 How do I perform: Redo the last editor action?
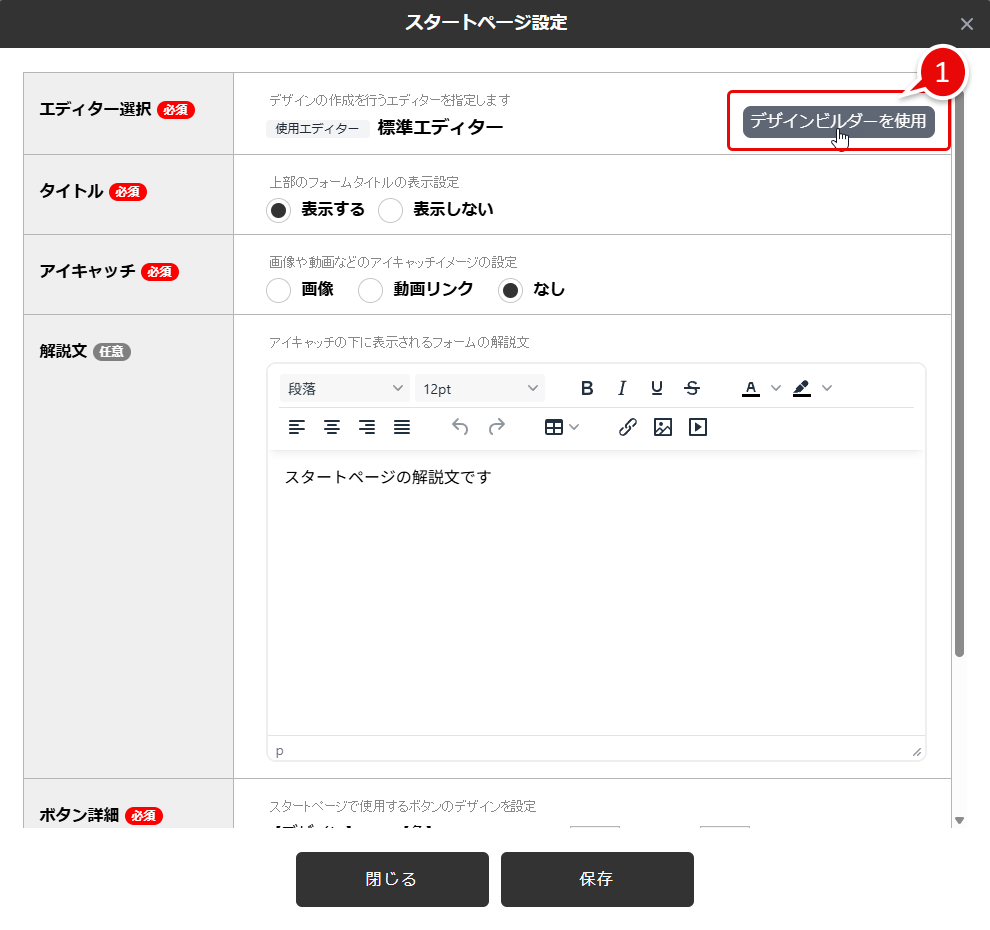tap(497, 427)
